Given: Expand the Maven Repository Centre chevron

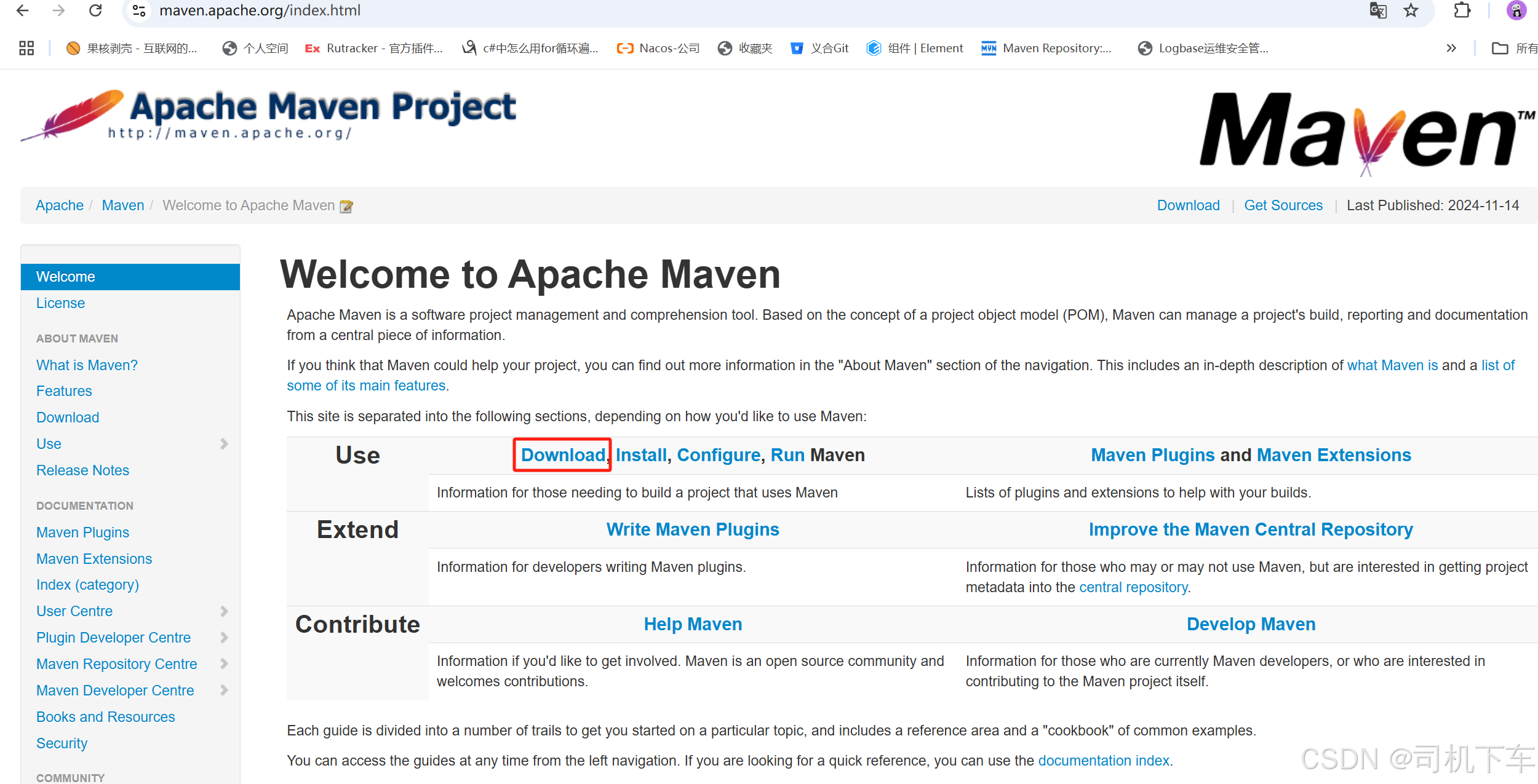Looking at the screenshot, I should click(x=224, y=664).
